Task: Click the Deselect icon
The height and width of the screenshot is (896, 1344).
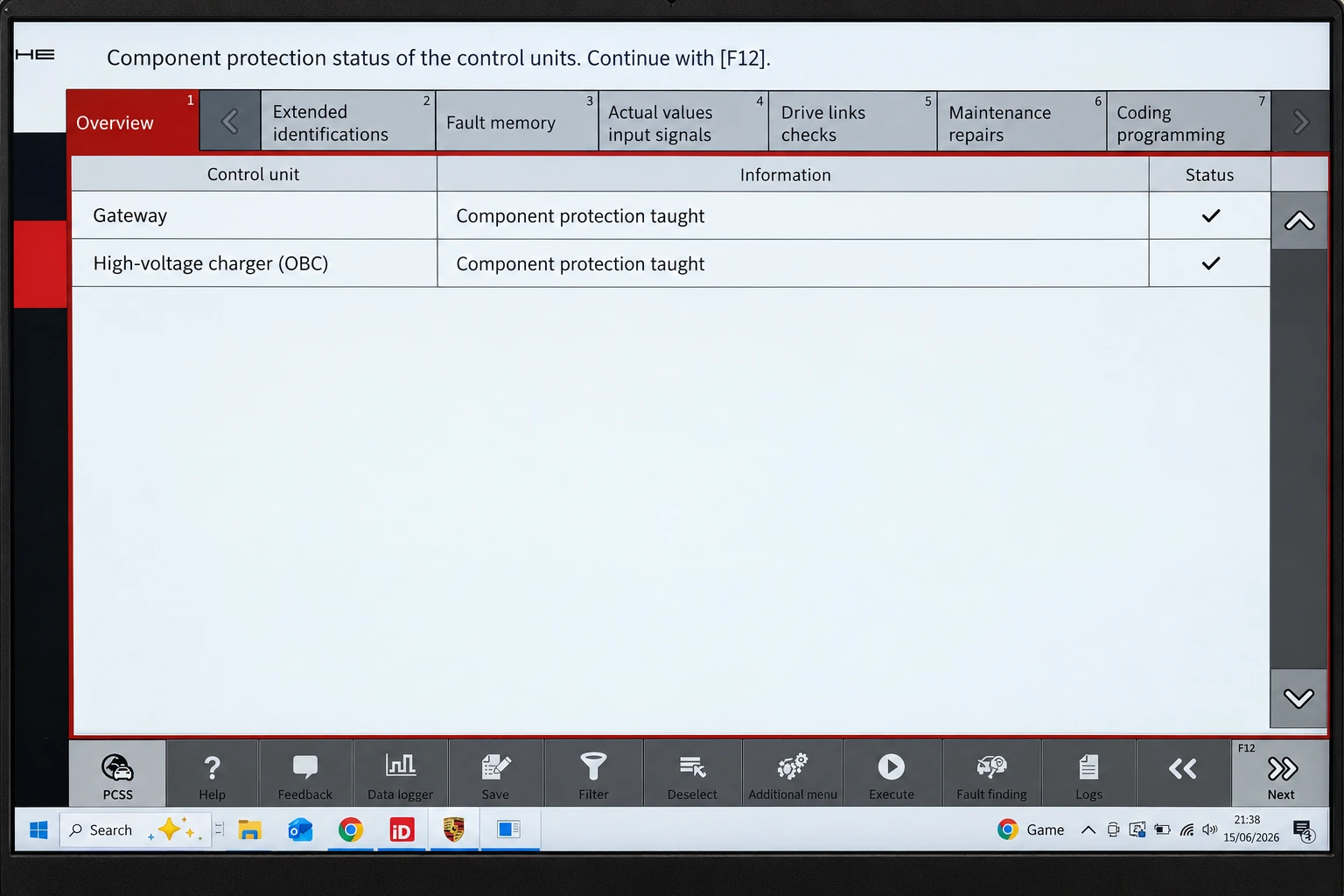Action: [692, 773]
